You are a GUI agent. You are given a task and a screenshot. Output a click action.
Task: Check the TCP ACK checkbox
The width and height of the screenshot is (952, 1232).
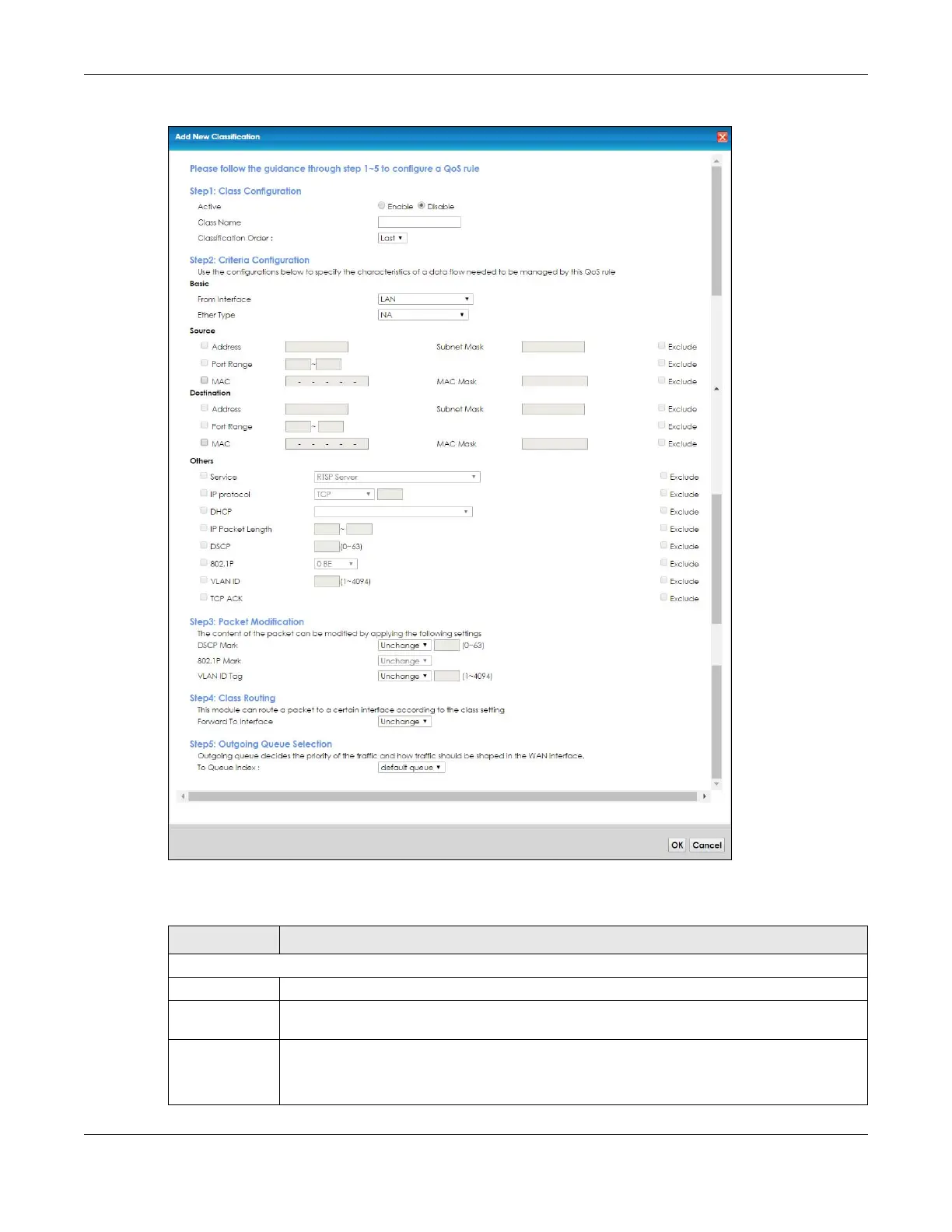pyautogui.click(x=203, y=597)
